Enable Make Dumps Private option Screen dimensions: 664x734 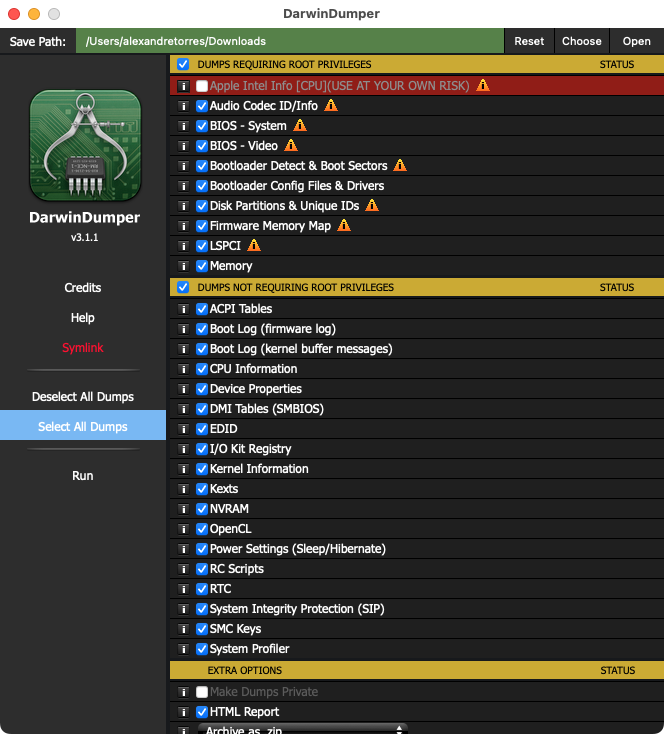pyautogui.click(x=202, y=692)
